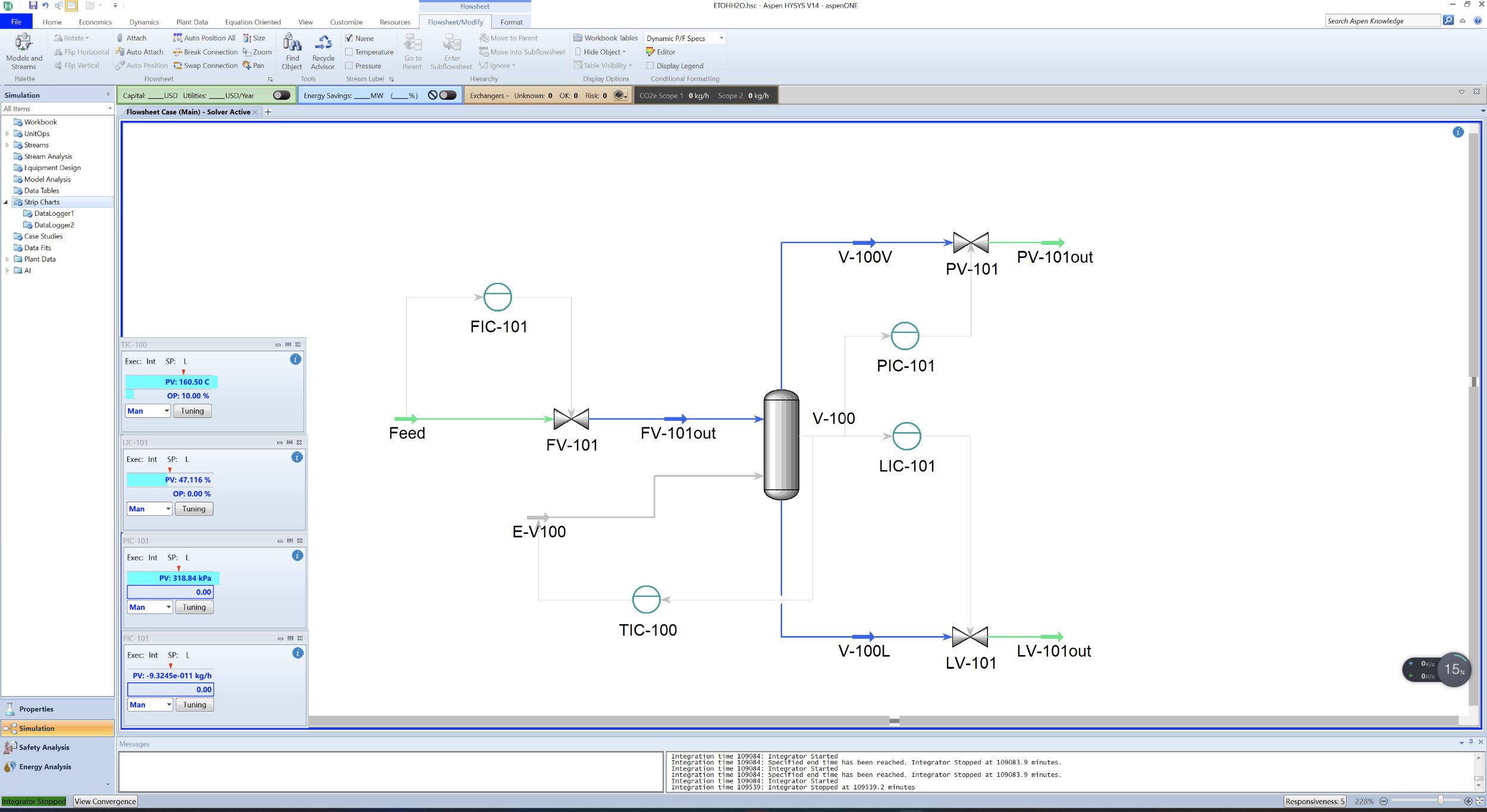Select Auto Attach tool
This screenshot has width=1487, height=812.
pyautogui.click(x=139, y=52)
